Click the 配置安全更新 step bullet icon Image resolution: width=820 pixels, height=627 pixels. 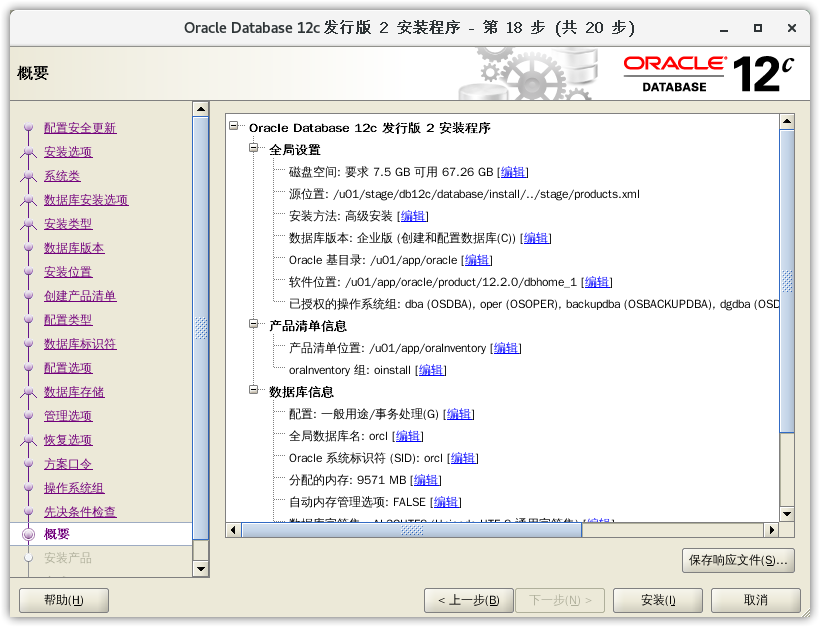28,128
